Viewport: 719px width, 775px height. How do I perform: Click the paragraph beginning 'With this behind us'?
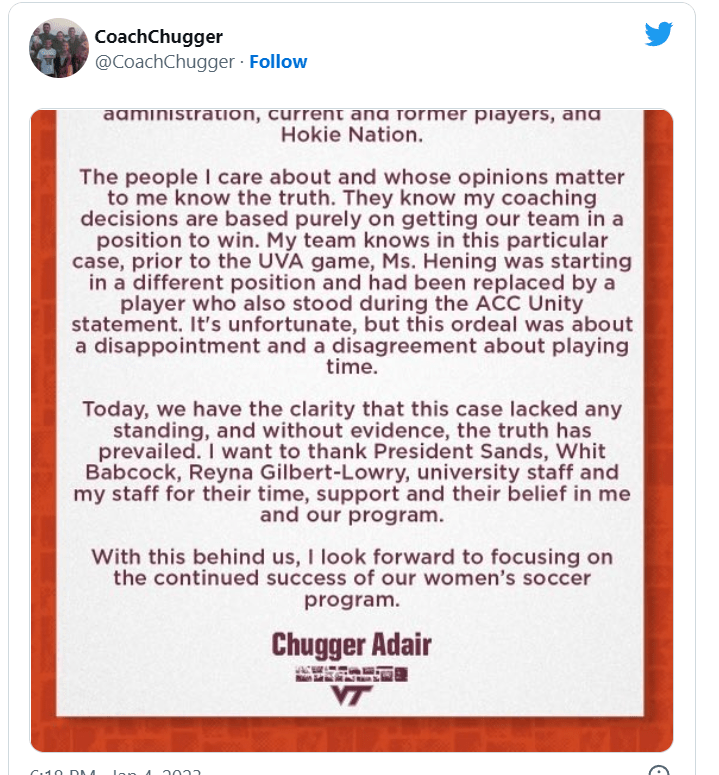click(351, 577)
